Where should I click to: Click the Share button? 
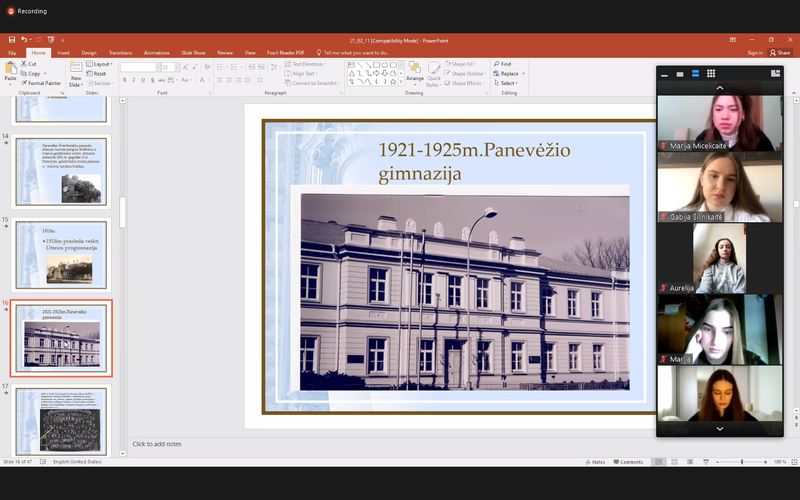(x=780, y=52)
